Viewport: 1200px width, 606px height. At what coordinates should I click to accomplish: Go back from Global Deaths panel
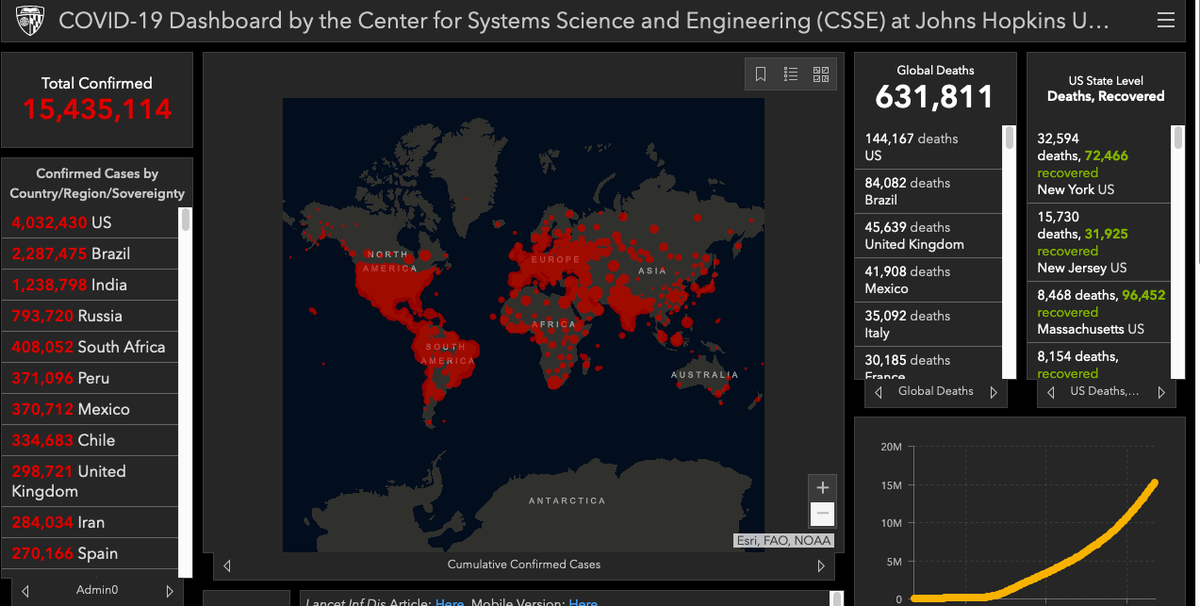878,392
